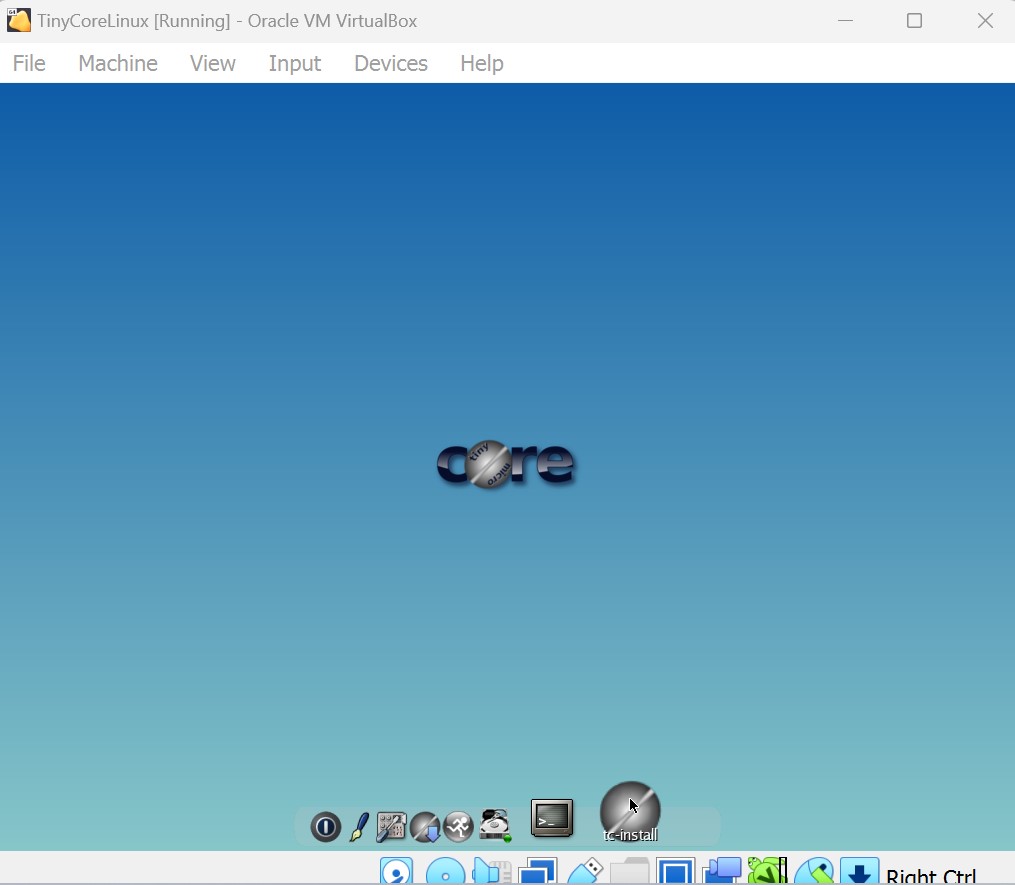
Task: Open the Devices menu
Action: coord(391,63)
